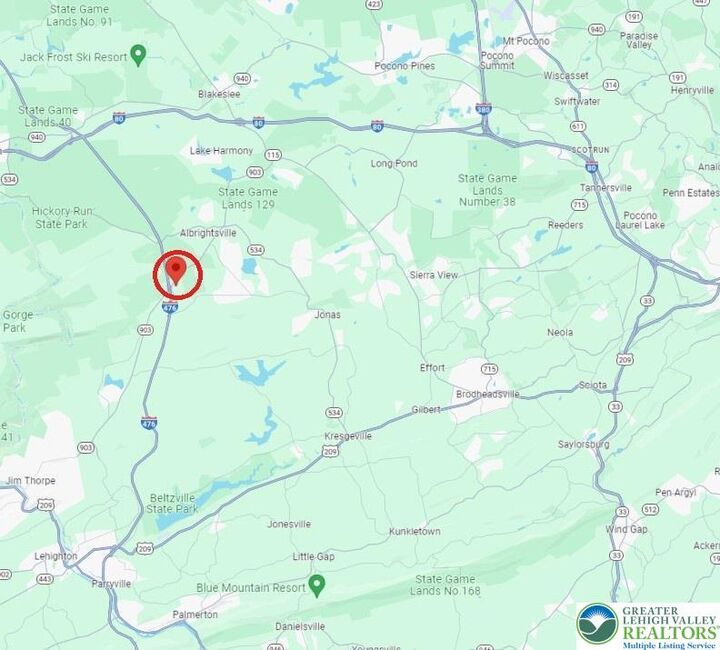Viewport: 720px width, 650px height.
Task: Click the red location pin marker
Action: [176, 271]
